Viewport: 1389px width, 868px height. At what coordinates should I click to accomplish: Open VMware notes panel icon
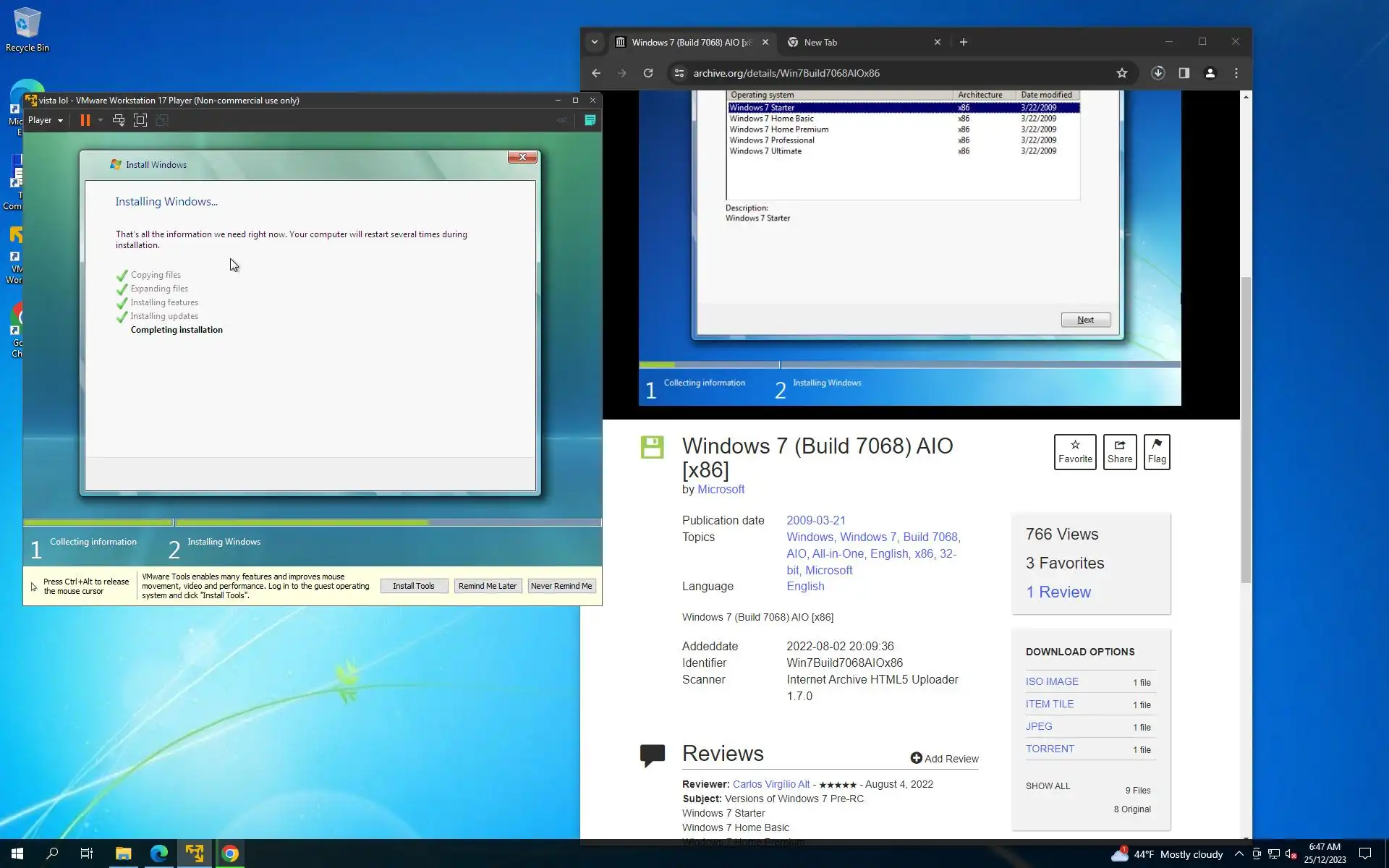[x=590, y=120]
